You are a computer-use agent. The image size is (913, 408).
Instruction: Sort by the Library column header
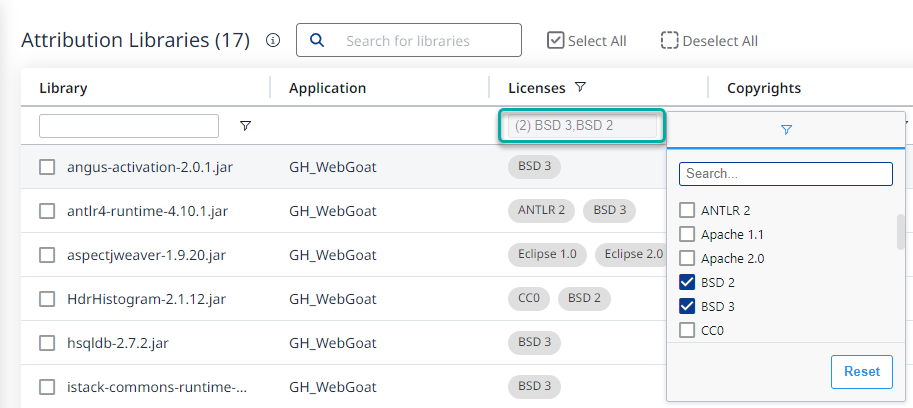[63, 88]
